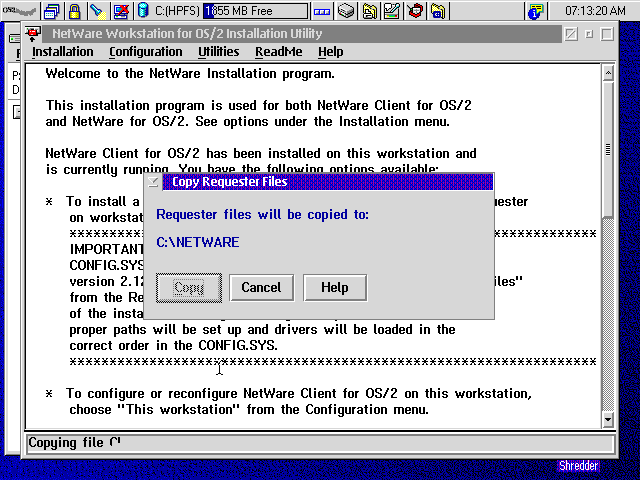The height and width of the screenshot is (480, 640).
Task: Open the red cube tray icon
Action: 415,11
